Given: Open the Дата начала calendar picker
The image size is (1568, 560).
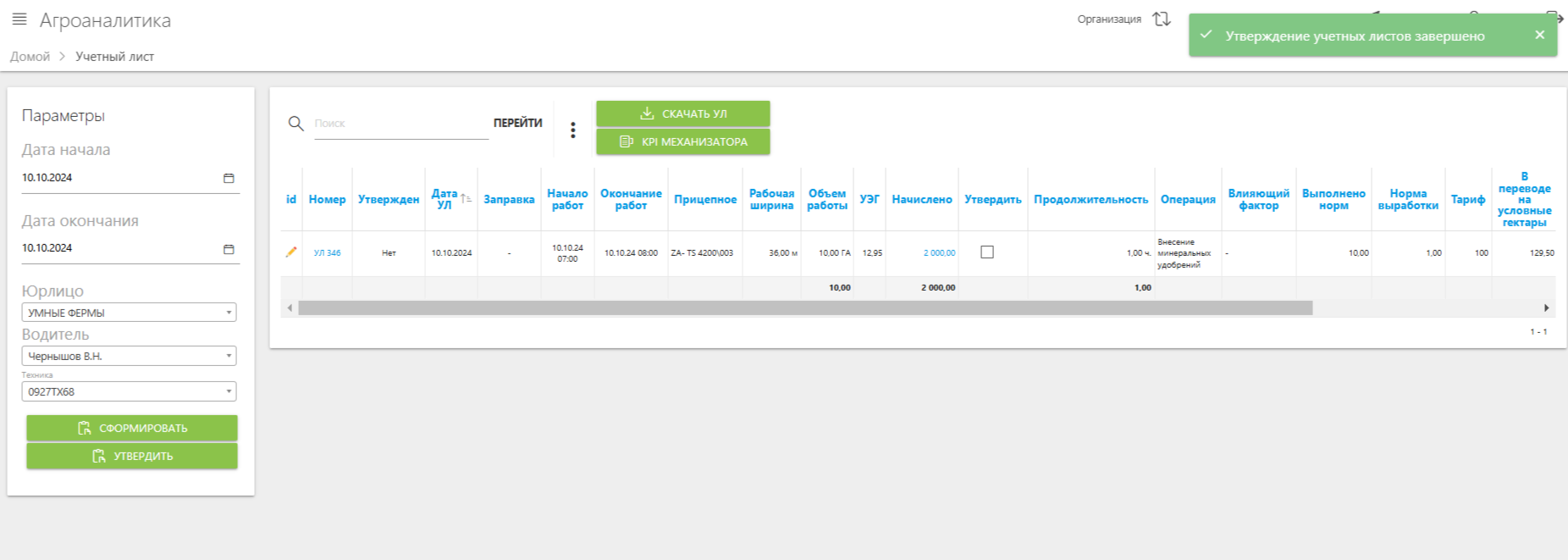Looking at the screenshot, I should [x=229, y=178].
